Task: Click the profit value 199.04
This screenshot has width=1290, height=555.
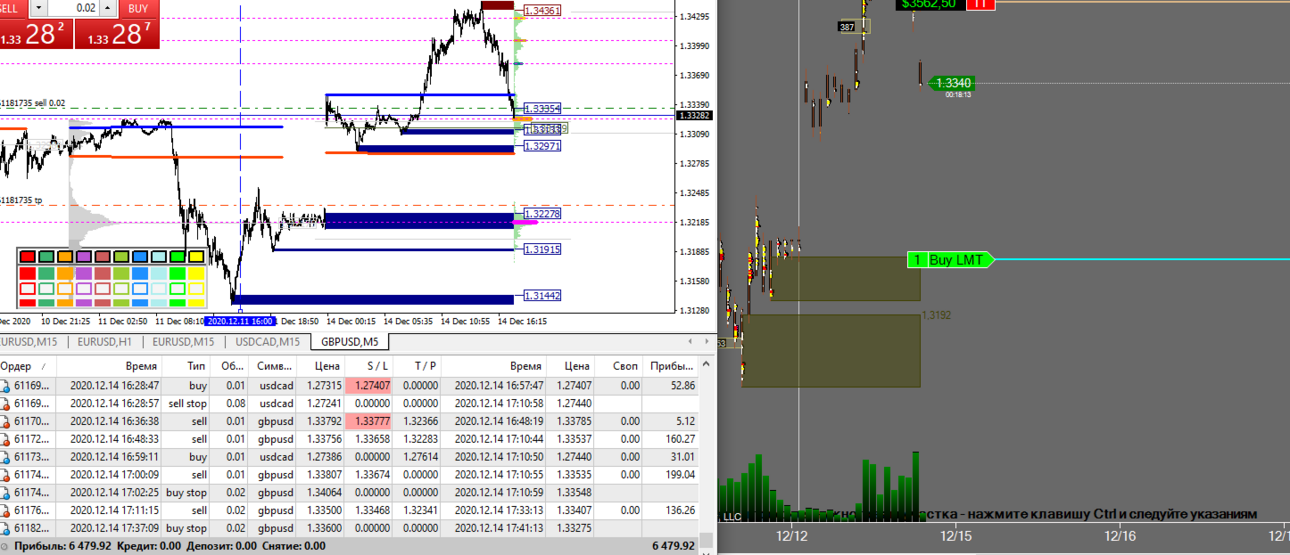Action: (679, 475)
